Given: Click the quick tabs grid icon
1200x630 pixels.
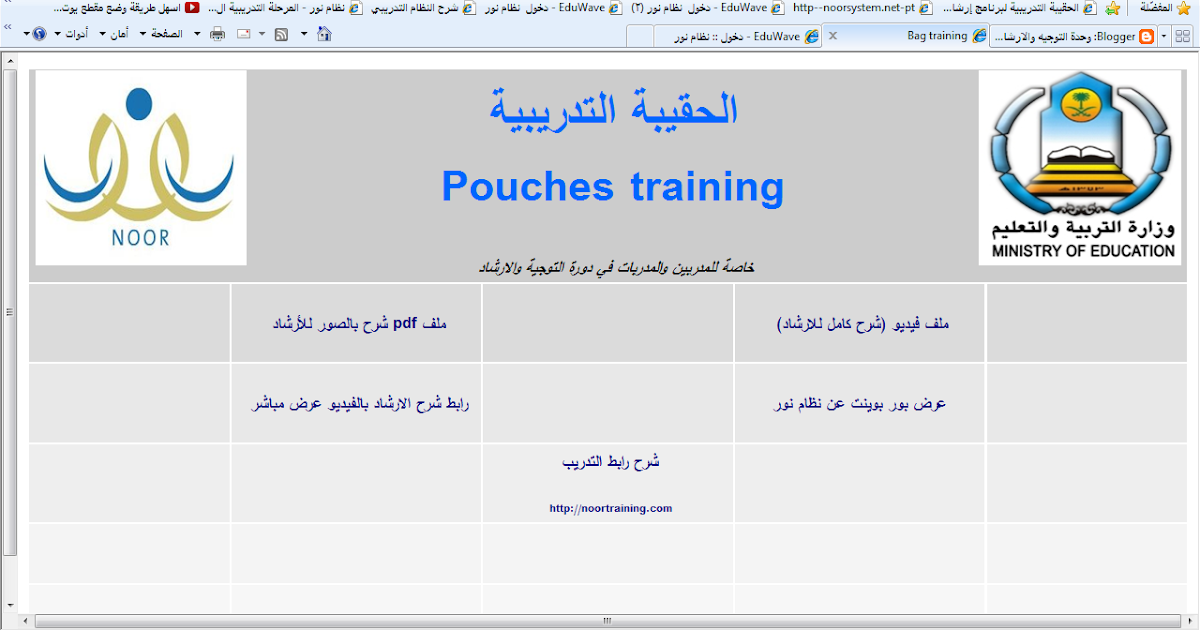Looking at the screenshot, I should [1183, 36].
